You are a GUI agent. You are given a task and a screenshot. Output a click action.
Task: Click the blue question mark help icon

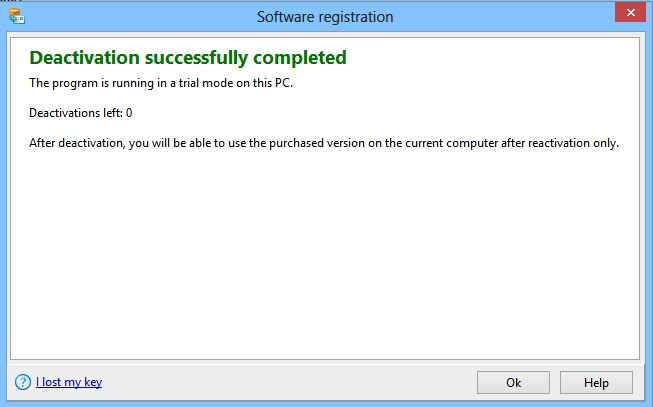point(22,382)
